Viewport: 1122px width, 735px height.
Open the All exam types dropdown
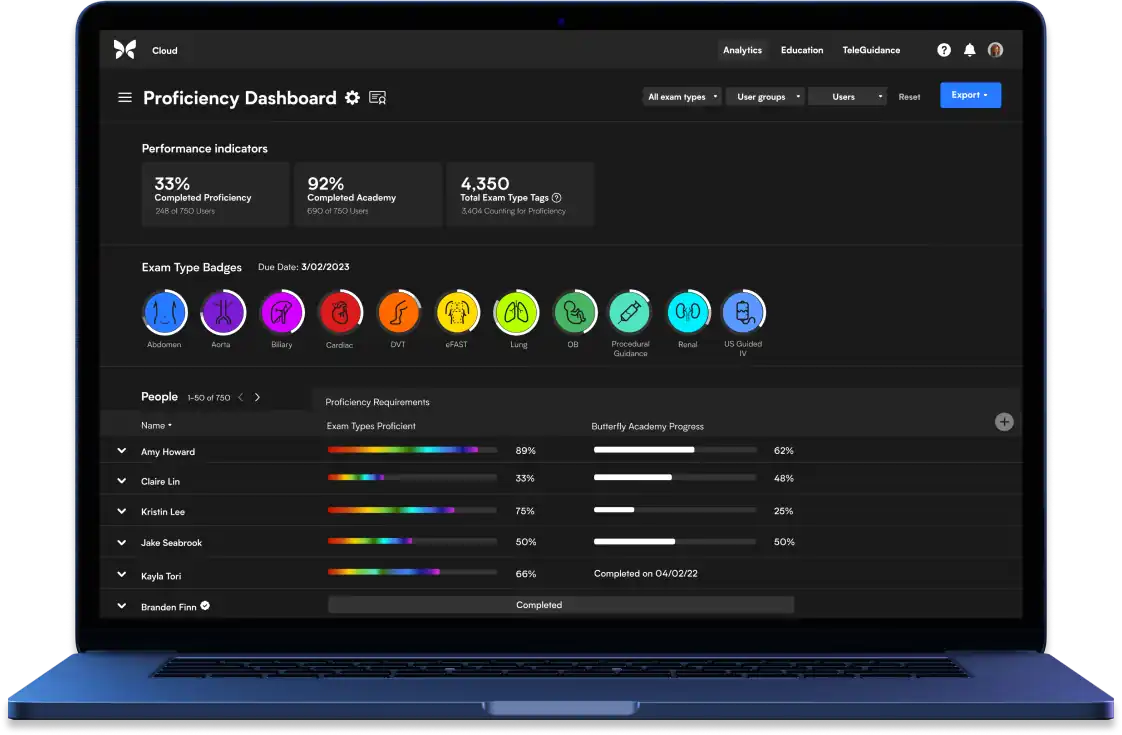click(x=681, y=96)
